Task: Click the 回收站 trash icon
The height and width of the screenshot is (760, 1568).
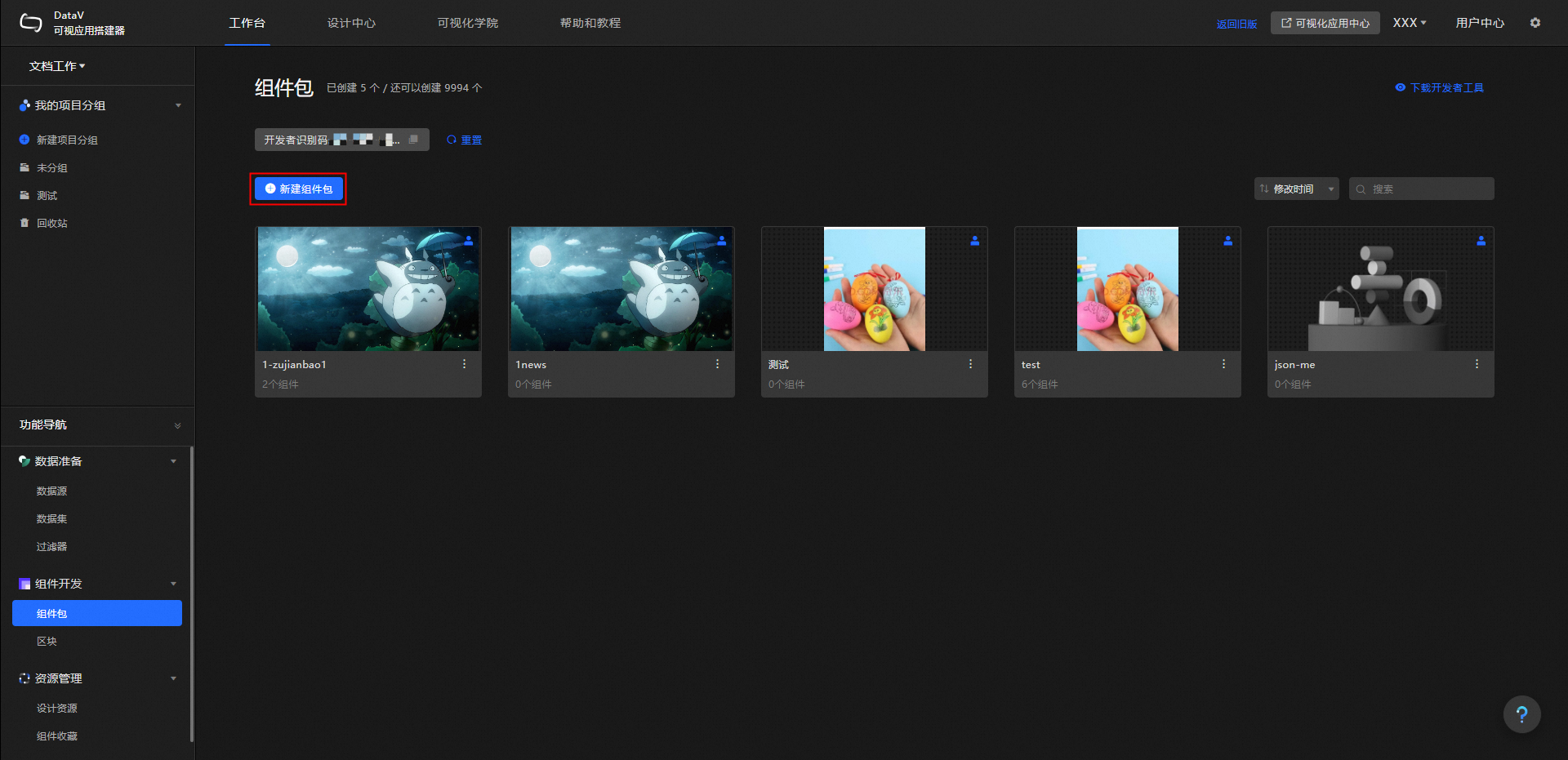Action: point(24,223)
